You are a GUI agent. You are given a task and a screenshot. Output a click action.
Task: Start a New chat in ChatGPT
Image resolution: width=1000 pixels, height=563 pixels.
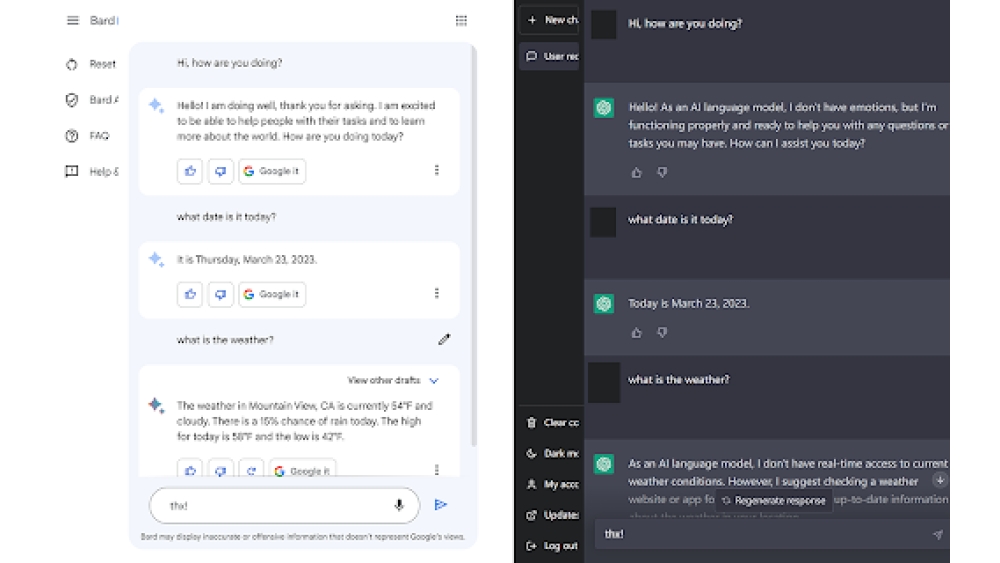(x=551, y=20)
